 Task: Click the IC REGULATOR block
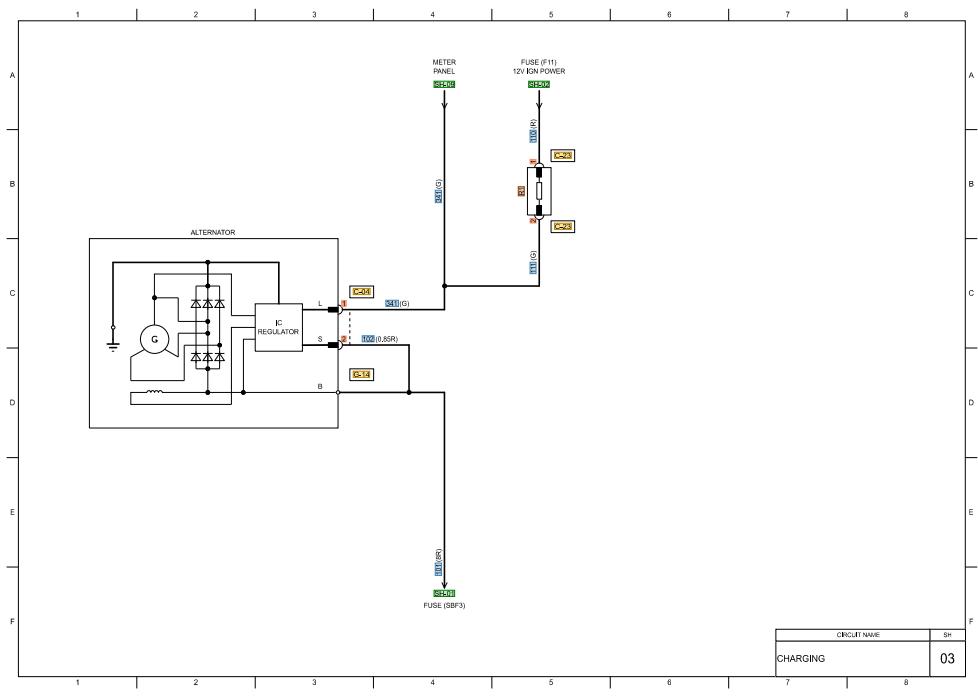[x=279, y=328]
